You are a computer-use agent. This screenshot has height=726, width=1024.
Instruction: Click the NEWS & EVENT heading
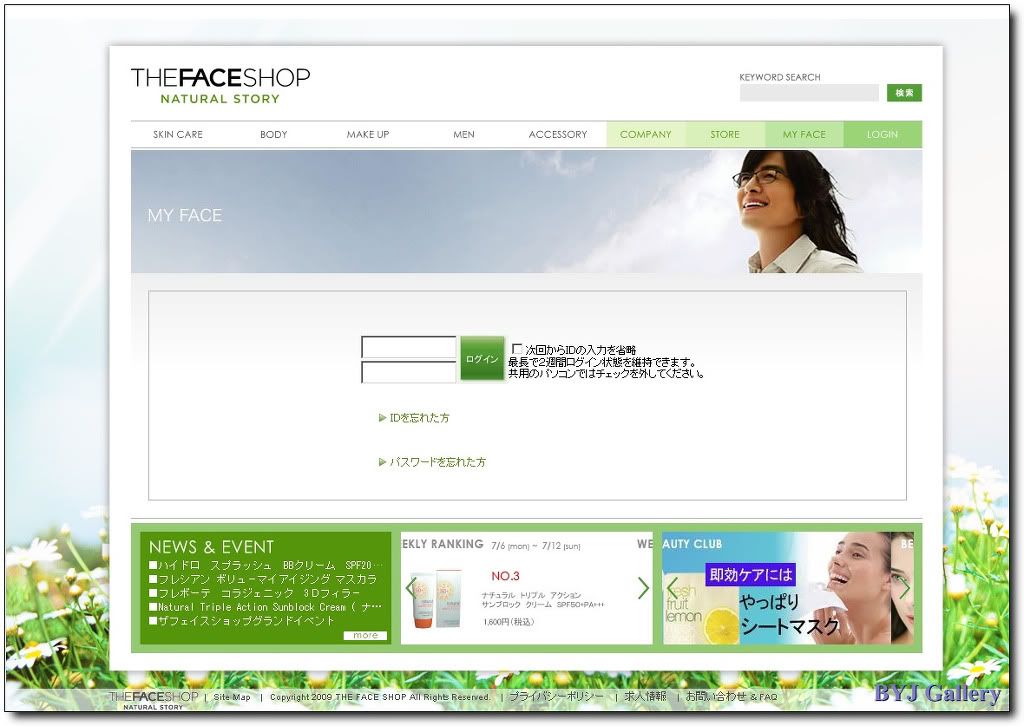212,547
